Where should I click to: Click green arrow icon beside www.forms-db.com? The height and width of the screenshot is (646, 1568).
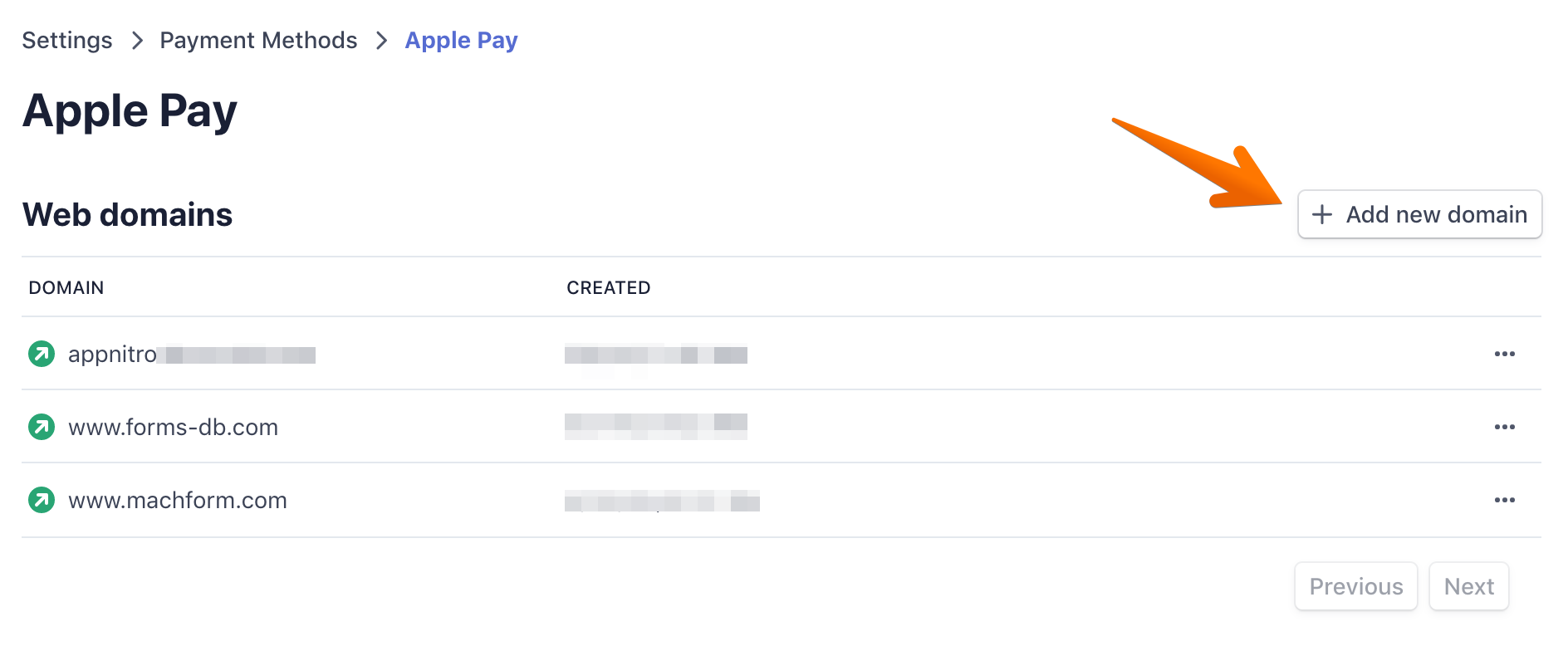click(42, 427)
